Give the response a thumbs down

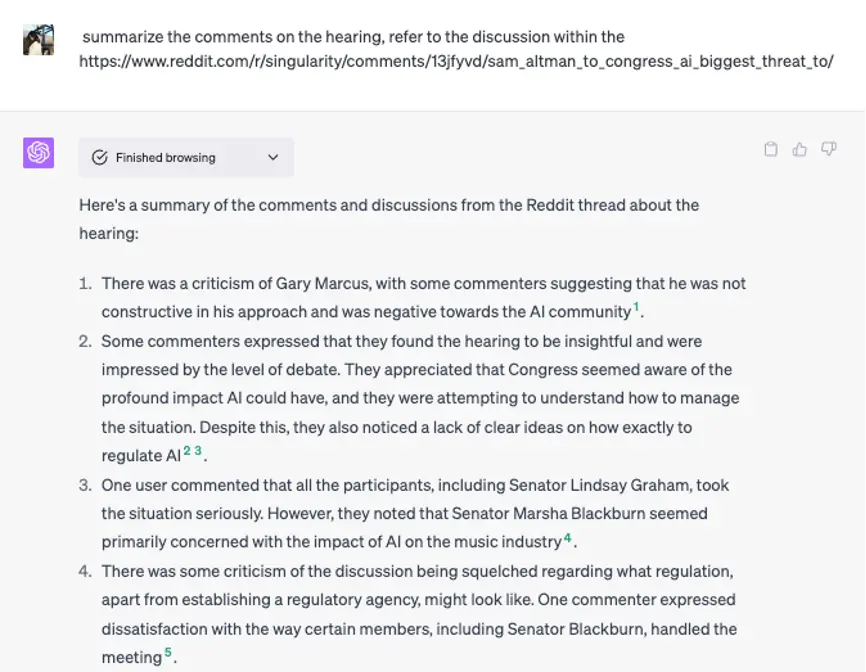click(x=829, y=150)
